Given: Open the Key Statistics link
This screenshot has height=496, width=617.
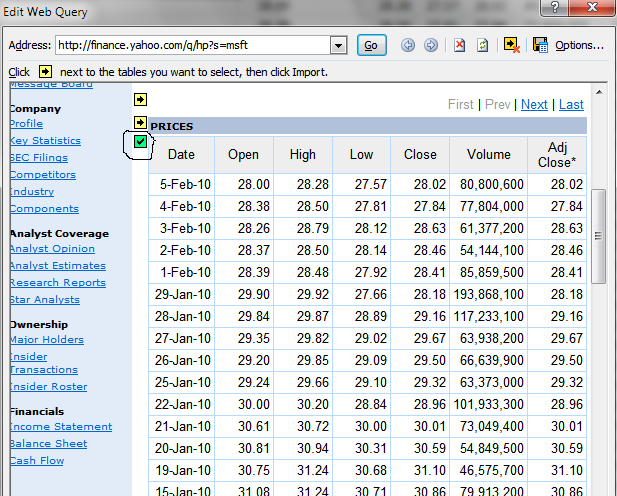Looking at the screenshot, I should [x=45, y=141].
